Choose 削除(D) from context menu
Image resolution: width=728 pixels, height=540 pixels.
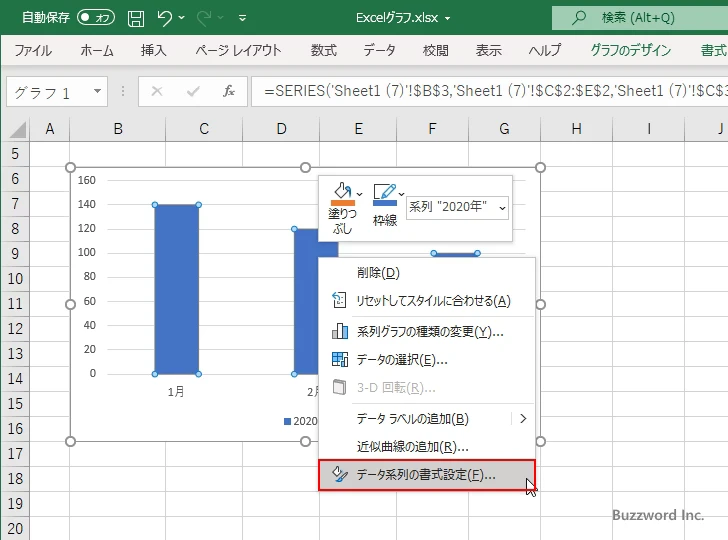(427, 273)
